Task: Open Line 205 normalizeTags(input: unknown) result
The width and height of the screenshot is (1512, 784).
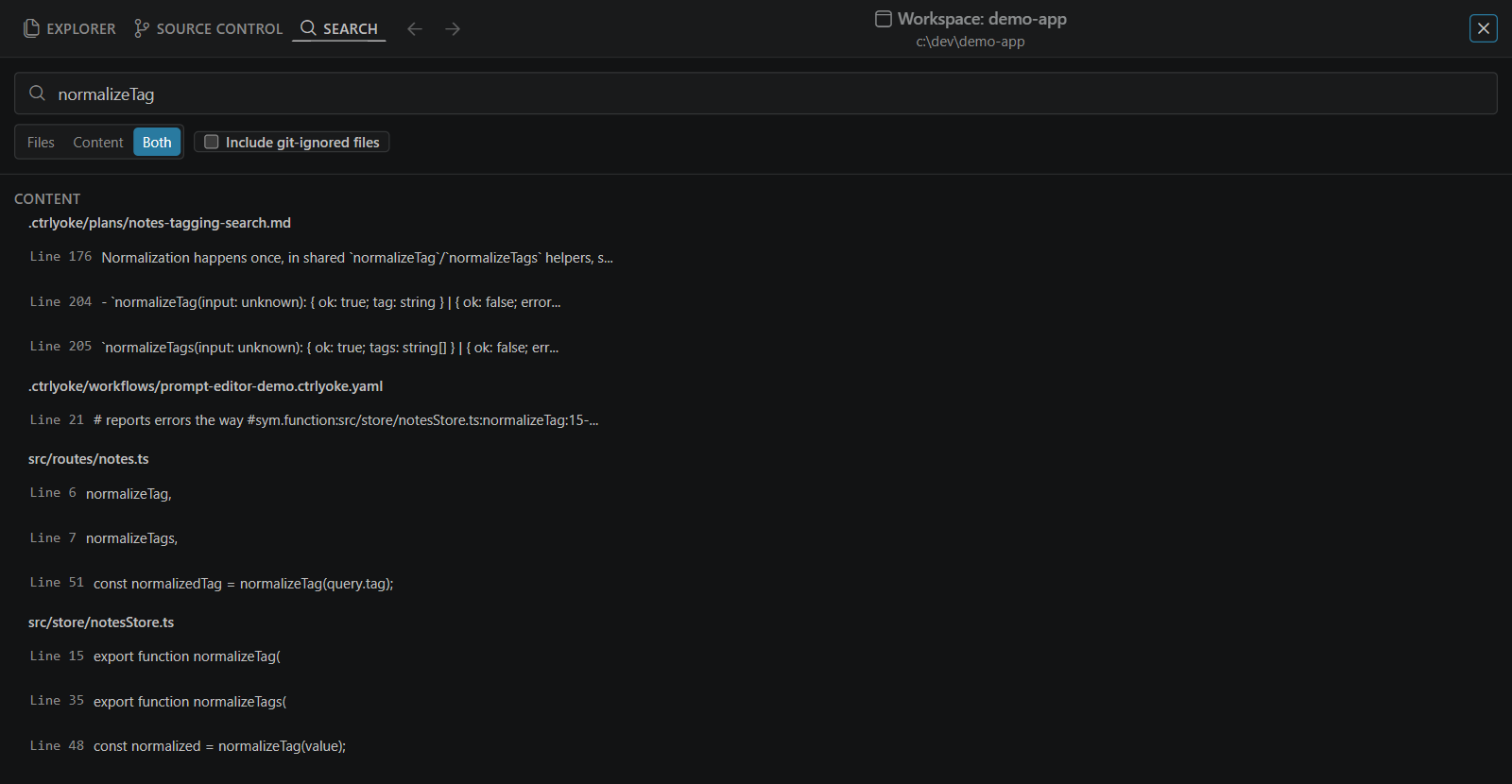Action: coord(294,348)
